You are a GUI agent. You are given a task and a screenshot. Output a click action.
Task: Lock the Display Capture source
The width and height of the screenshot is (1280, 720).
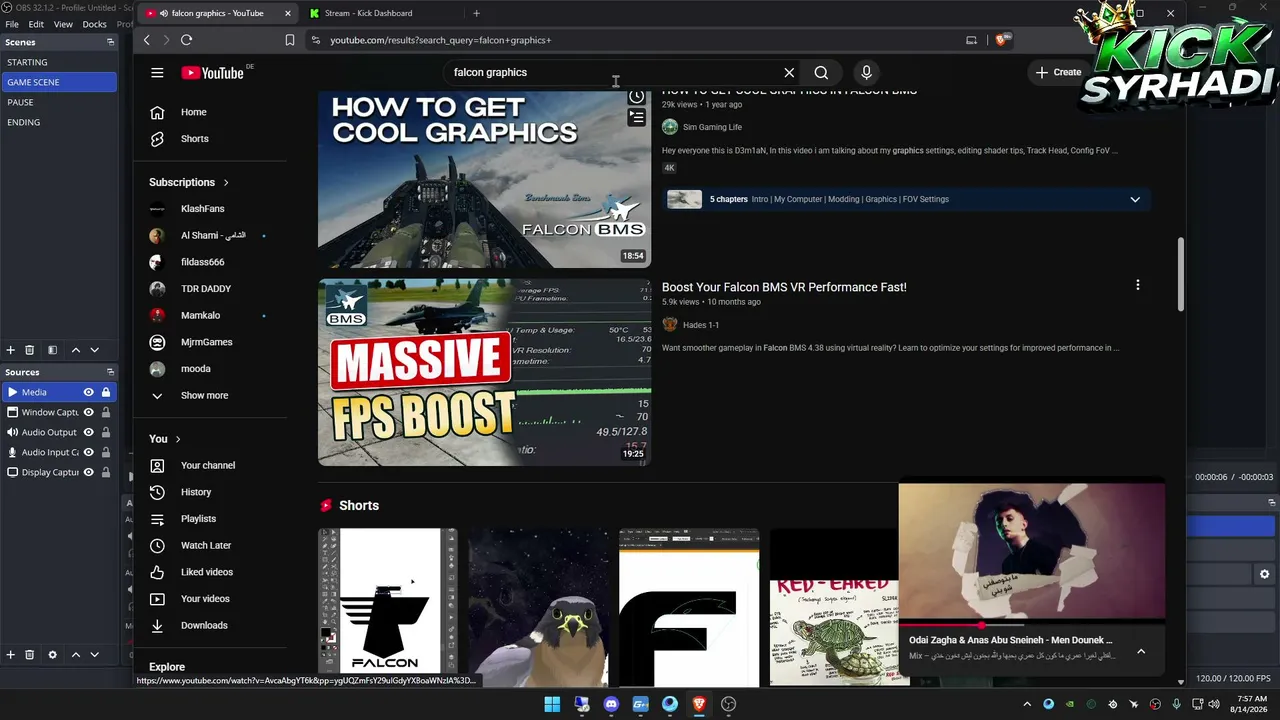click(106, 472)
